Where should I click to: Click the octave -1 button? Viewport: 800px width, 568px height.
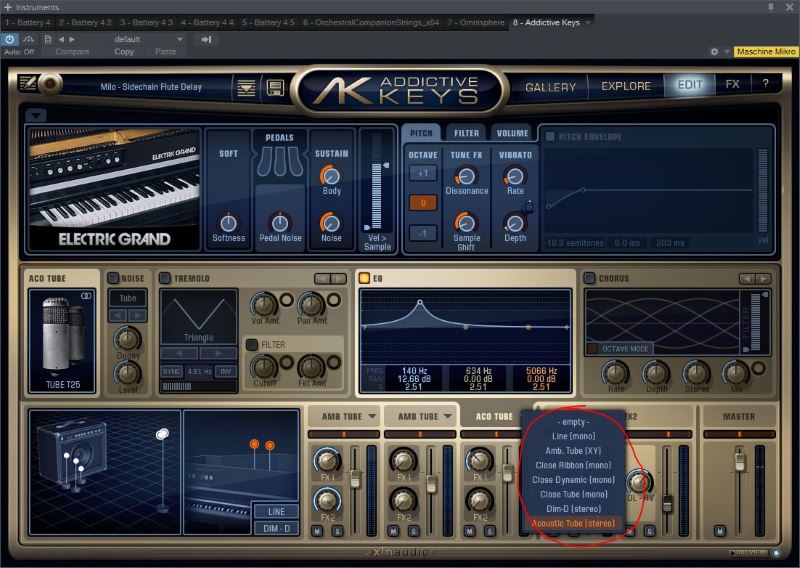pos(423,233)
